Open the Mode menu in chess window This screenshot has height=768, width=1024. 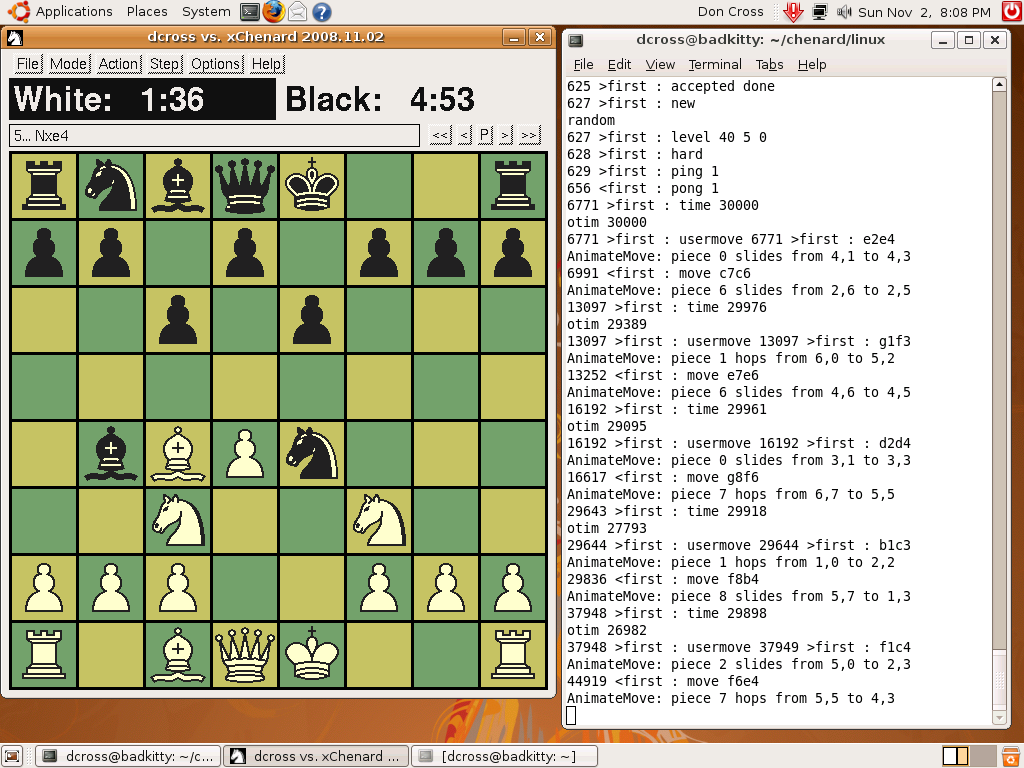[x=69, y=64]
